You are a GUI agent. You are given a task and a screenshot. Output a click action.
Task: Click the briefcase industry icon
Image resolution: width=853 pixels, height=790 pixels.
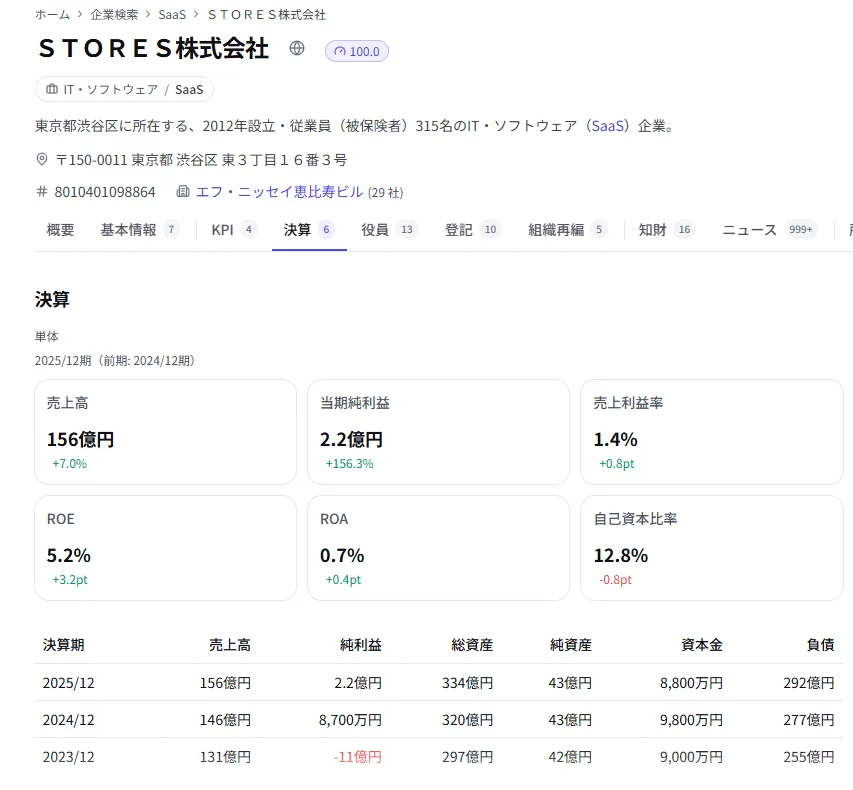[x=52, y=89]
